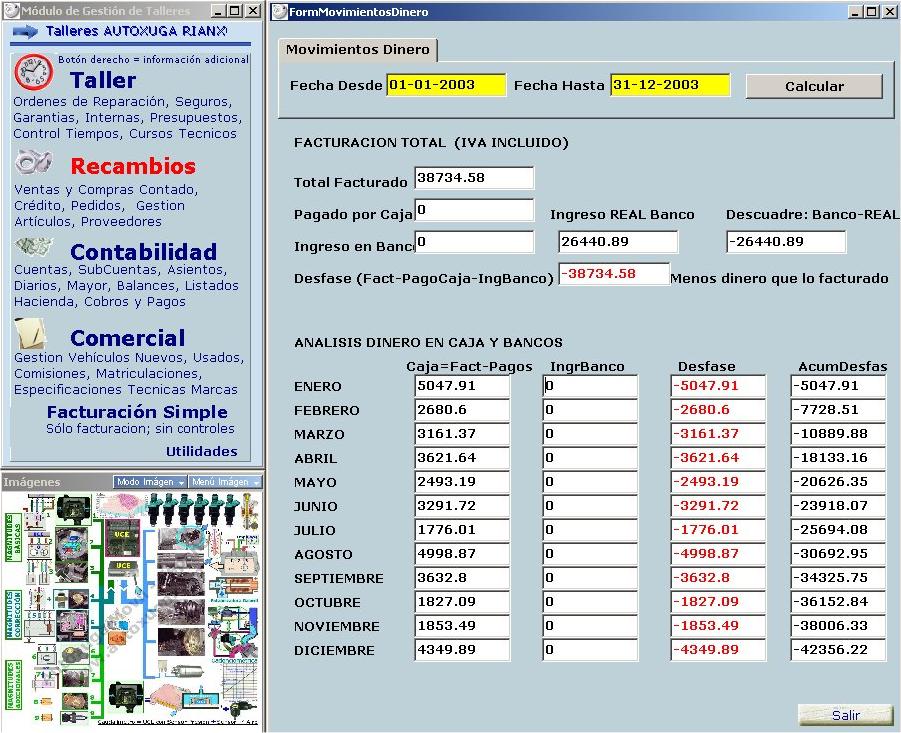This screenshot has height=733, width=901.
Task: Click the MARZO Caja field 3161.37
Action: 462,434
